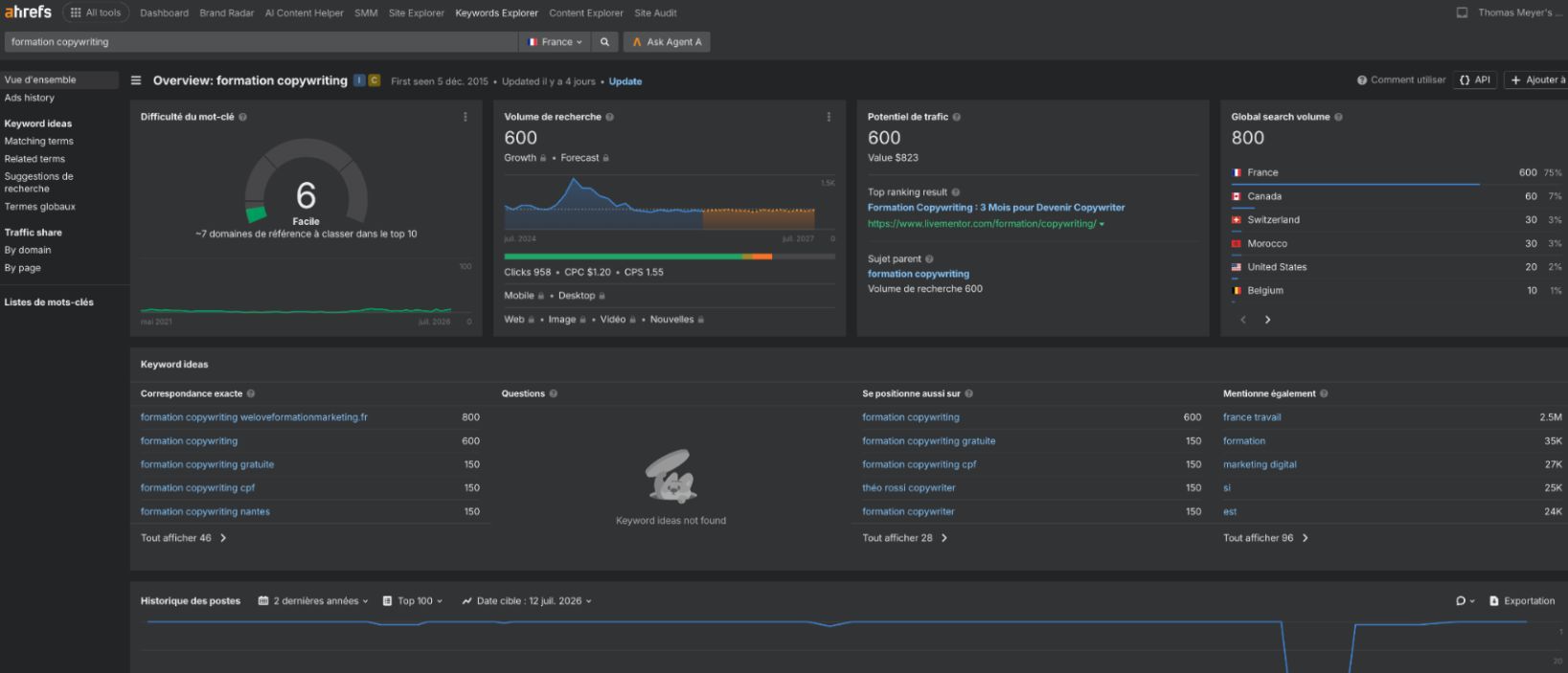The width and height of the screenshot is (1568, 673).
Task: Open Listes de mots-clés in sidebar
Action: pos(49,303)
